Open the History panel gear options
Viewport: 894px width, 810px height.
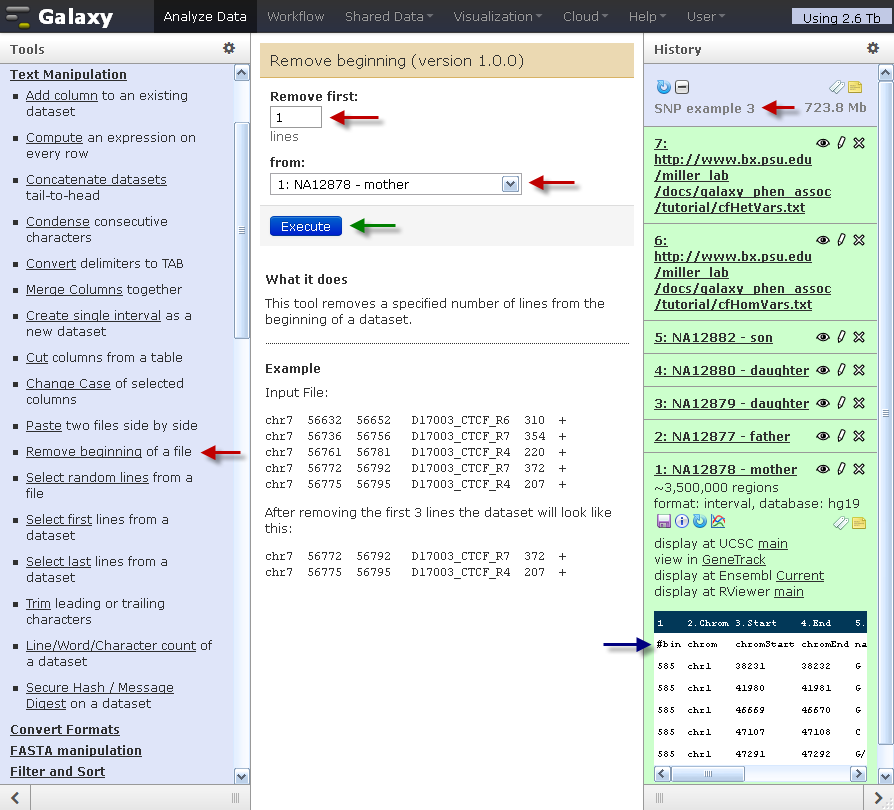pos(872,48)
